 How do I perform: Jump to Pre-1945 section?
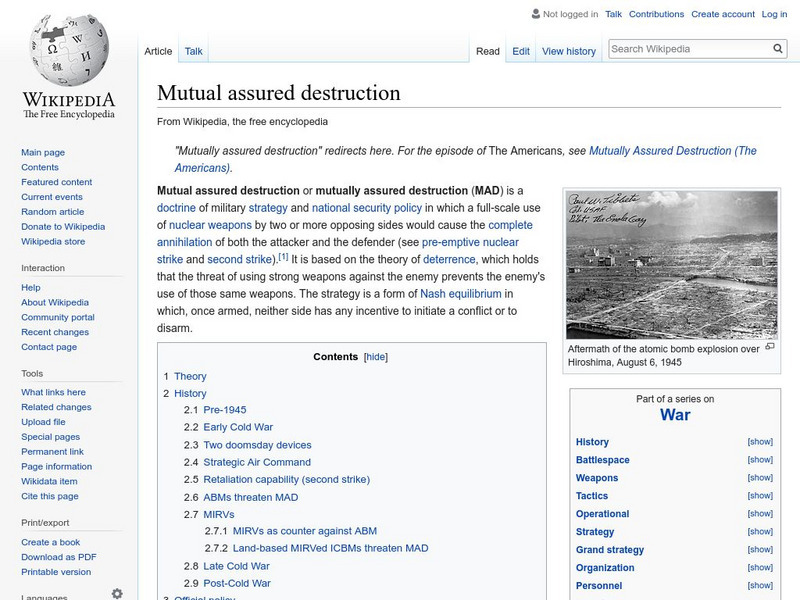pyautogui.click(x=224, y=410)
